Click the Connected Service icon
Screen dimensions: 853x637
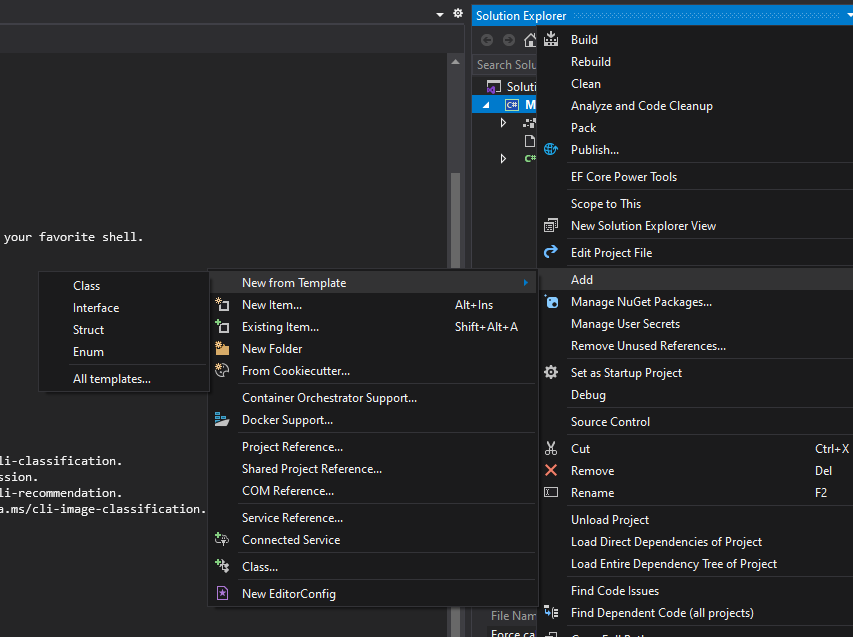(222, 539)
